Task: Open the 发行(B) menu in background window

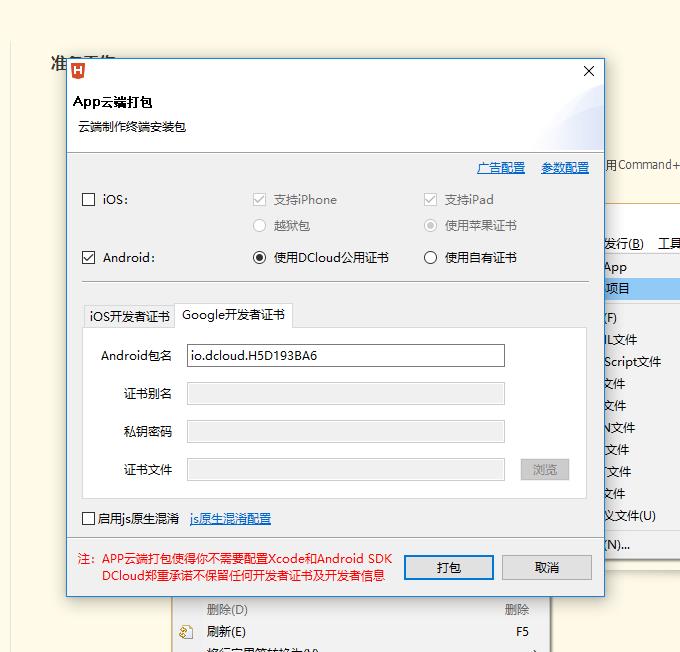Action: click(x=624, y=244)
